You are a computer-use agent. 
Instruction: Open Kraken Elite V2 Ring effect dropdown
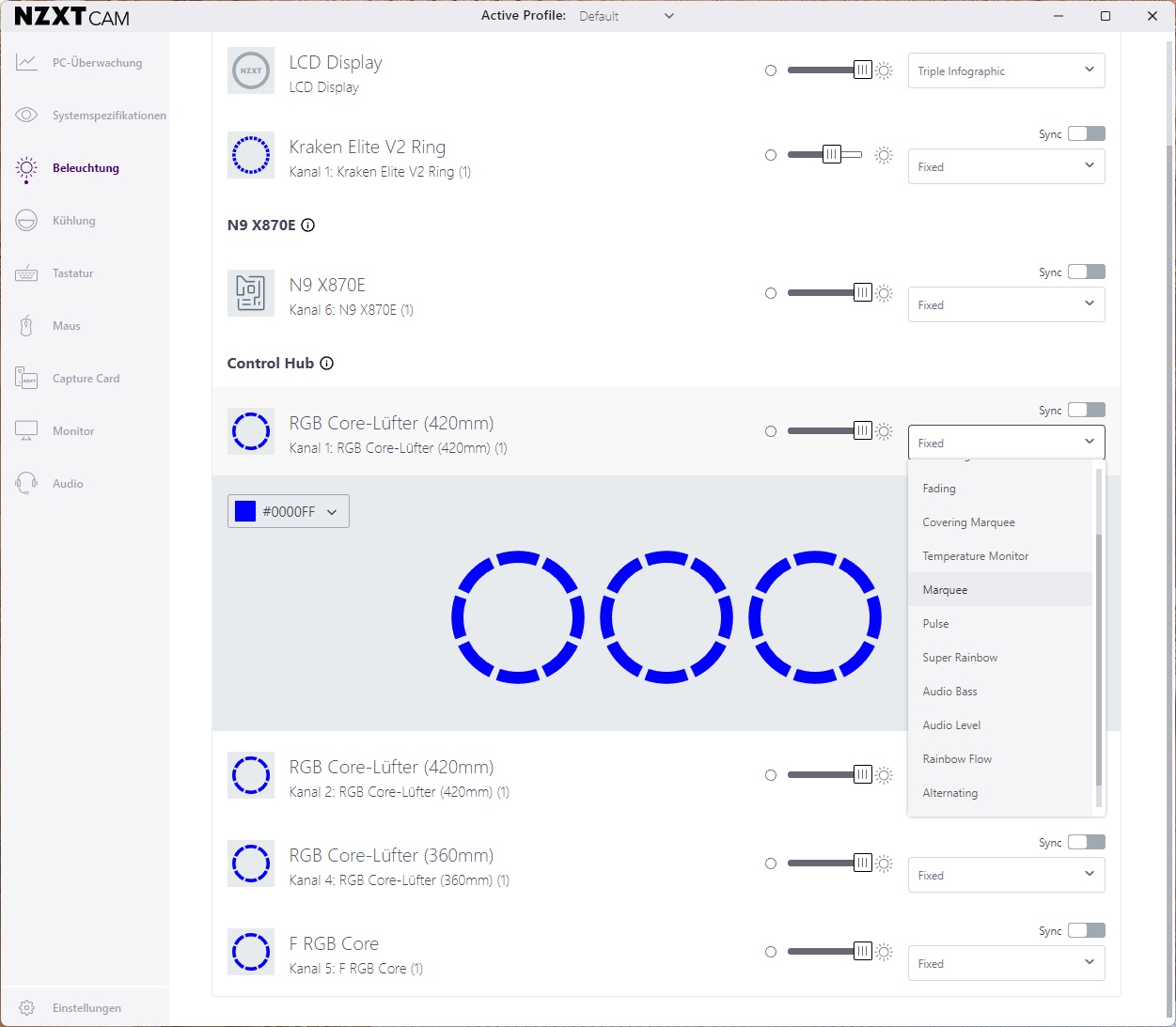tap(1006, 166)
